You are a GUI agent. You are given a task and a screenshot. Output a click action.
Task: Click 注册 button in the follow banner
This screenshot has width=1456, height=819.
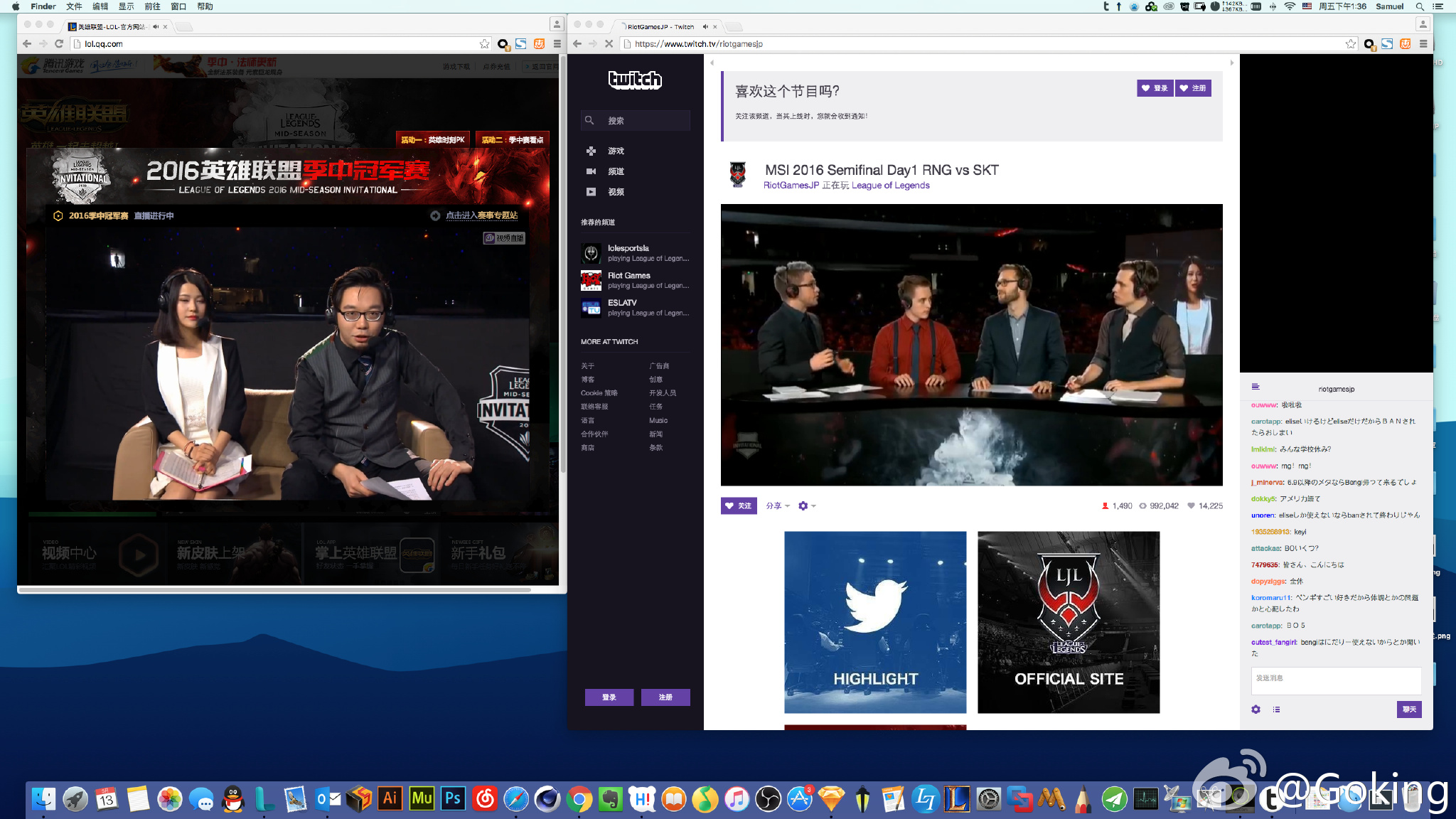pyautogui.click(x=1193, y=88)
